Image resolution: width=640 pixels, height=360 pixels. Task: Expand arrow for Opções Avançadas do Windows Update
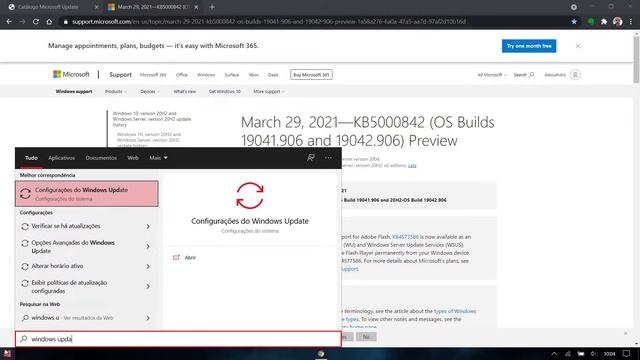click(148, 247)
